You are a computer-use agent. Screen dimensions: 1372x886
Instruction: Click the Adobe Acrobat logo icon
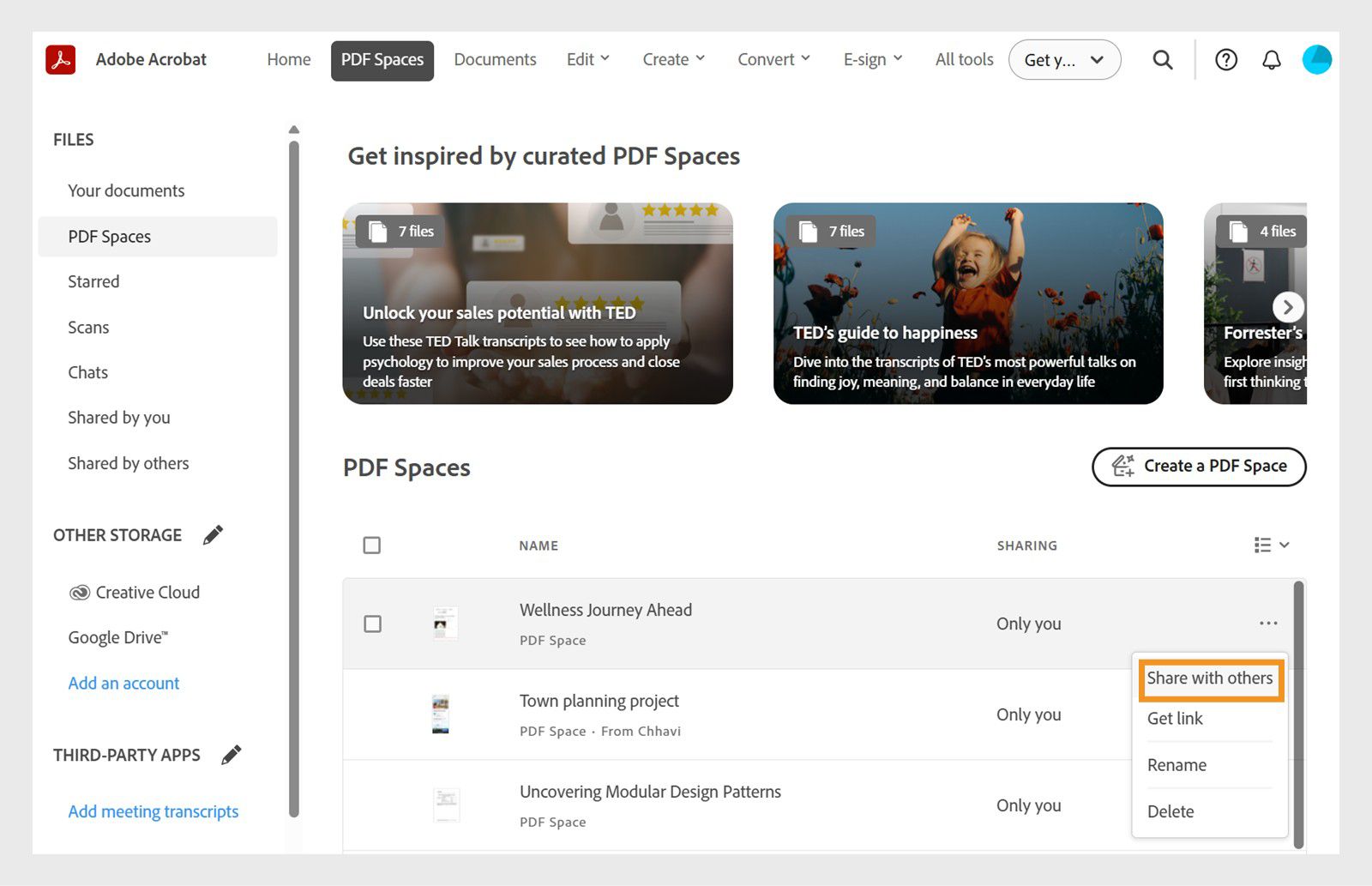60,59
